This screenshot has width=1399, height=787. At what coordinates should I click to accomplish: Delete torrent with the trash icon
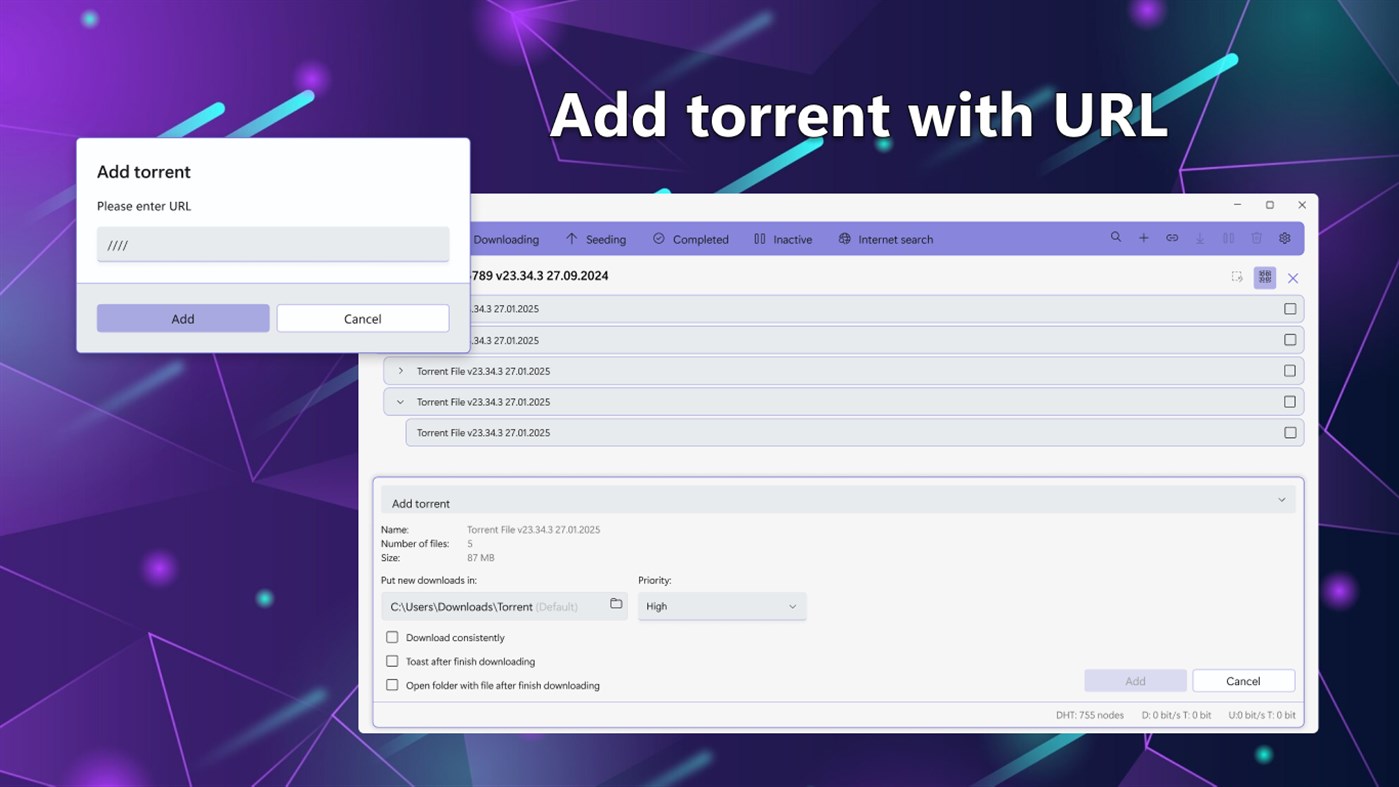click(1256, 238)
